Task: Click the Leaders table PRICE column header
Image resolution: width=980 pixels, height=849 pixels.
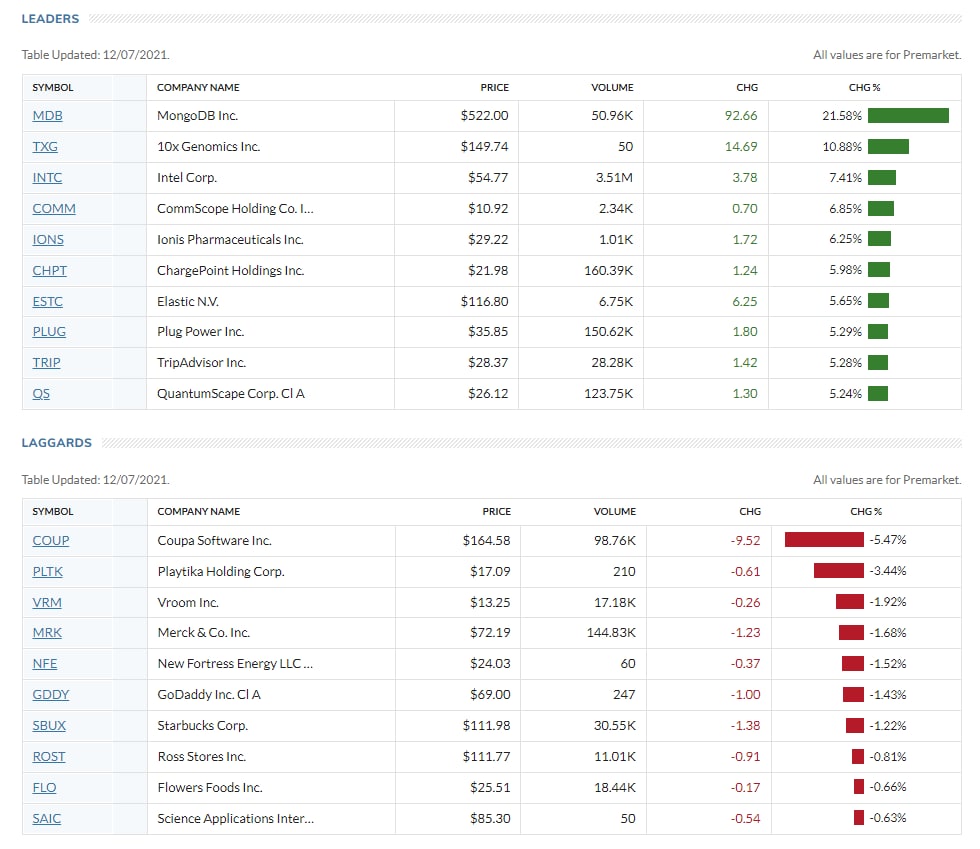Action: 495,88
